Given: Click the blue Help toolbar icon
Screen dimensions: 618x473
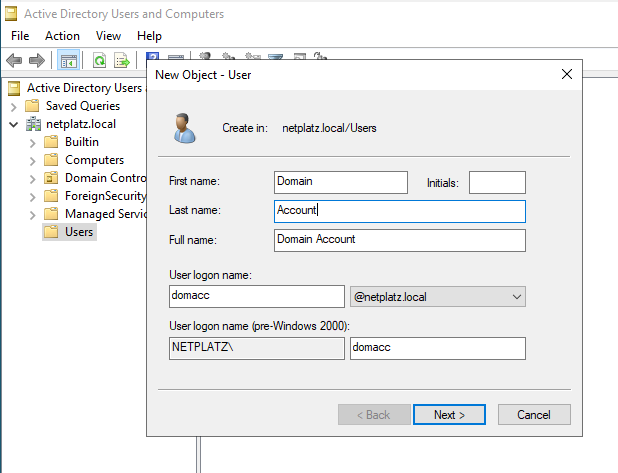Looking at the screenshot, I should (x=153, y=56).
